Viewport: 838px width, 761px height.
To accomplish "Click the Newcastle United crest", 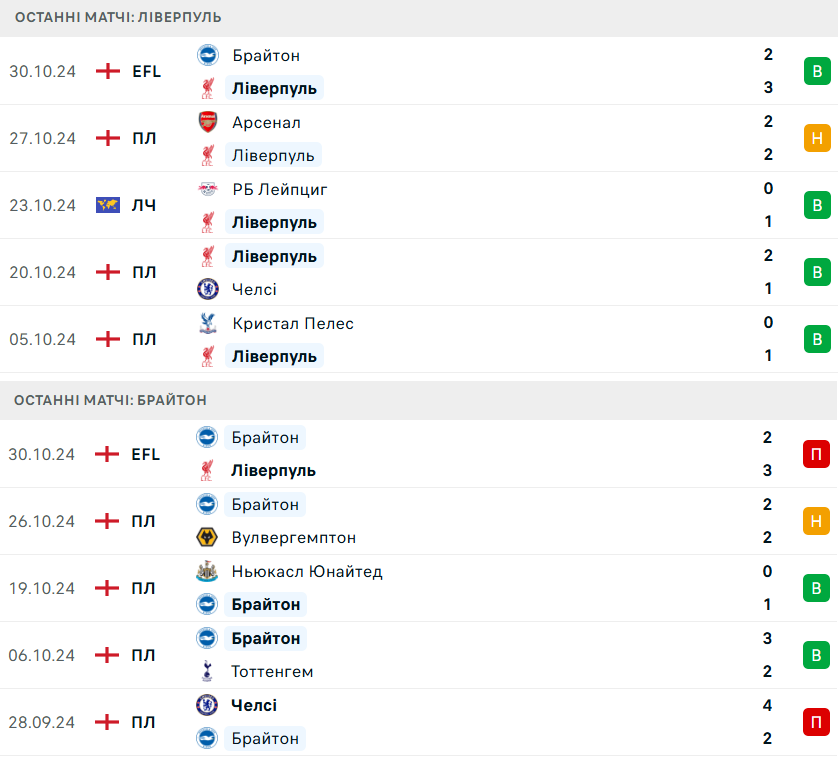I will point(207,572).
